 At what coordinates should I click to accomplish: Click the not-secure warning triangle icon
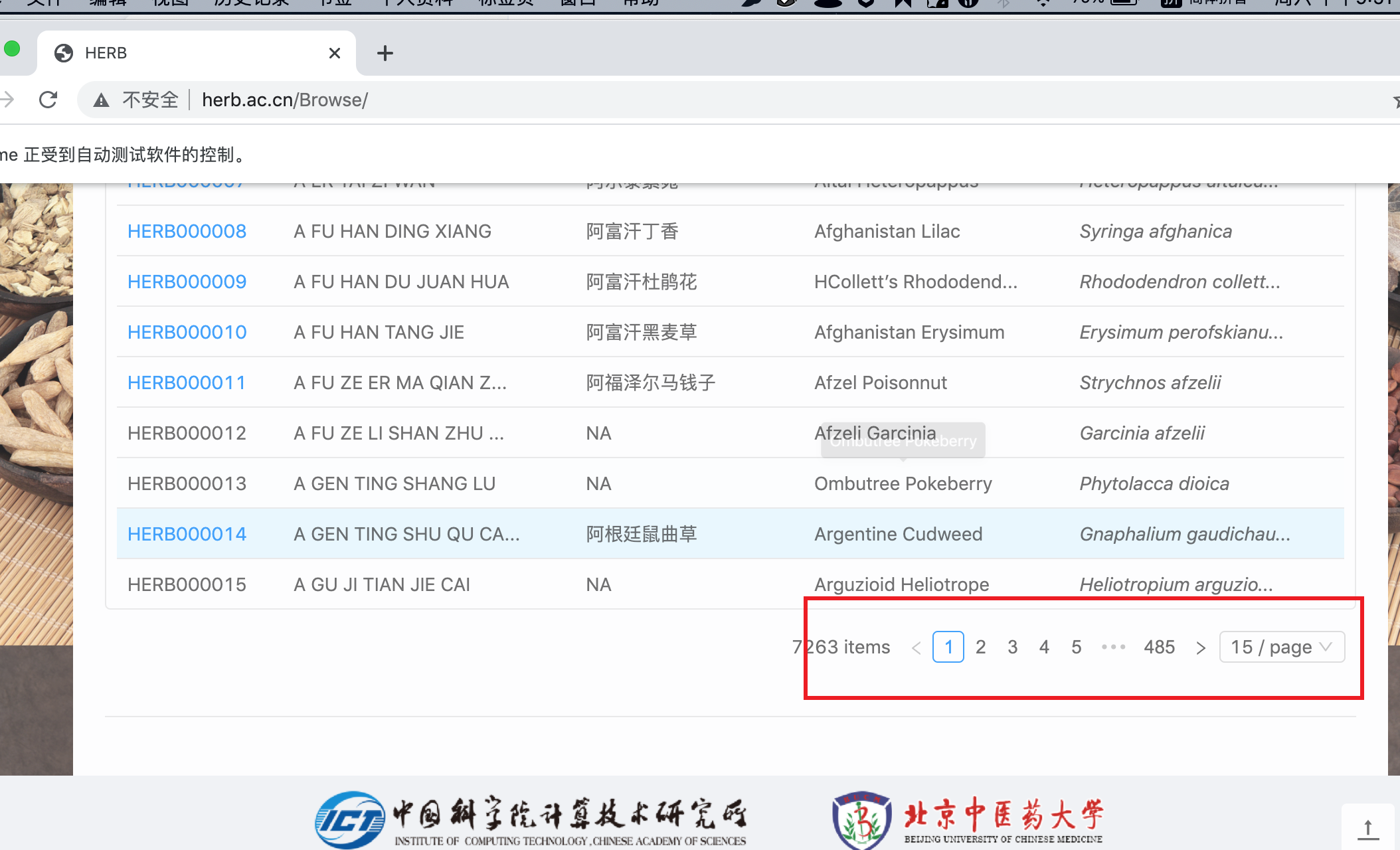coord(101,100)
